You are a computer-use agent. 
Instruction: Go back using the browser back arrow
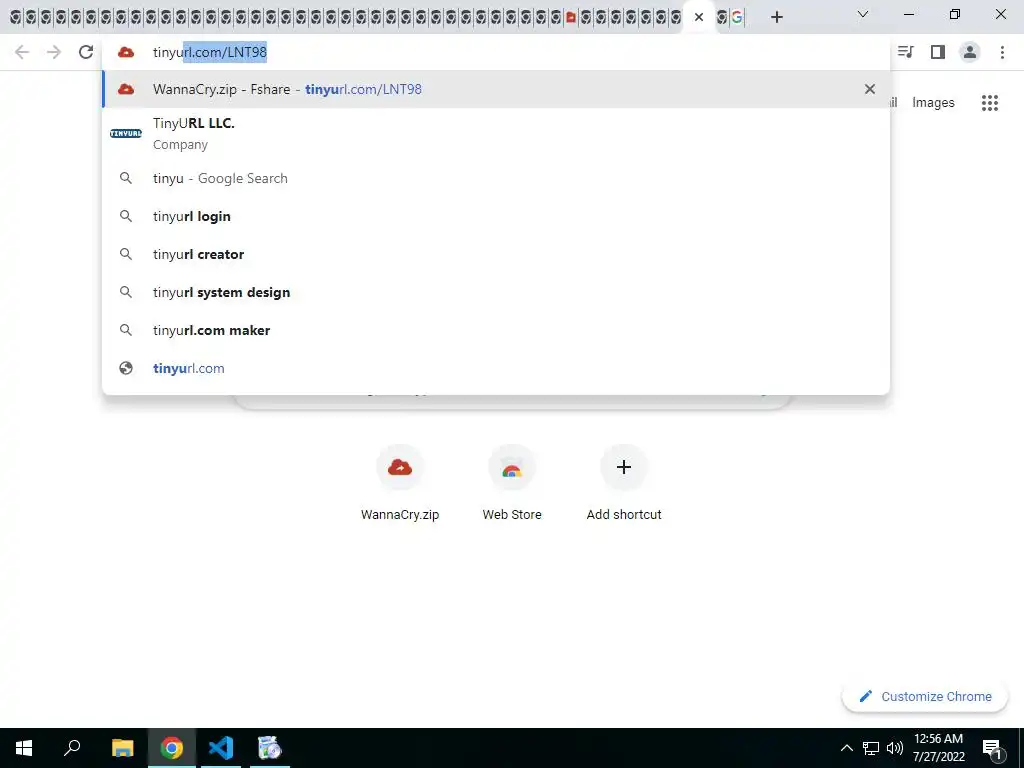[22, 52]
